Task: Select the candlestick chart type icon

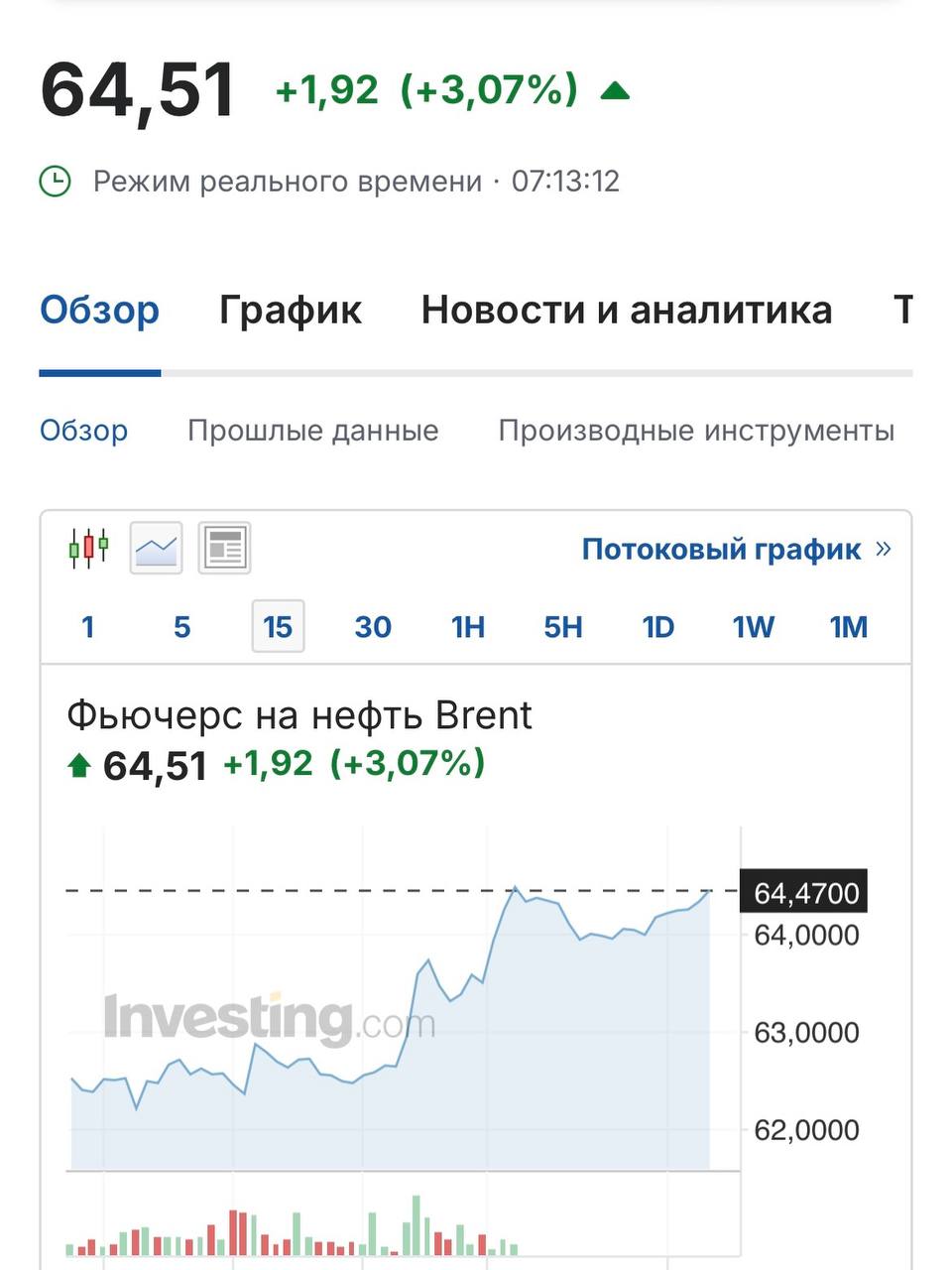Action: [x=88, y=548]
